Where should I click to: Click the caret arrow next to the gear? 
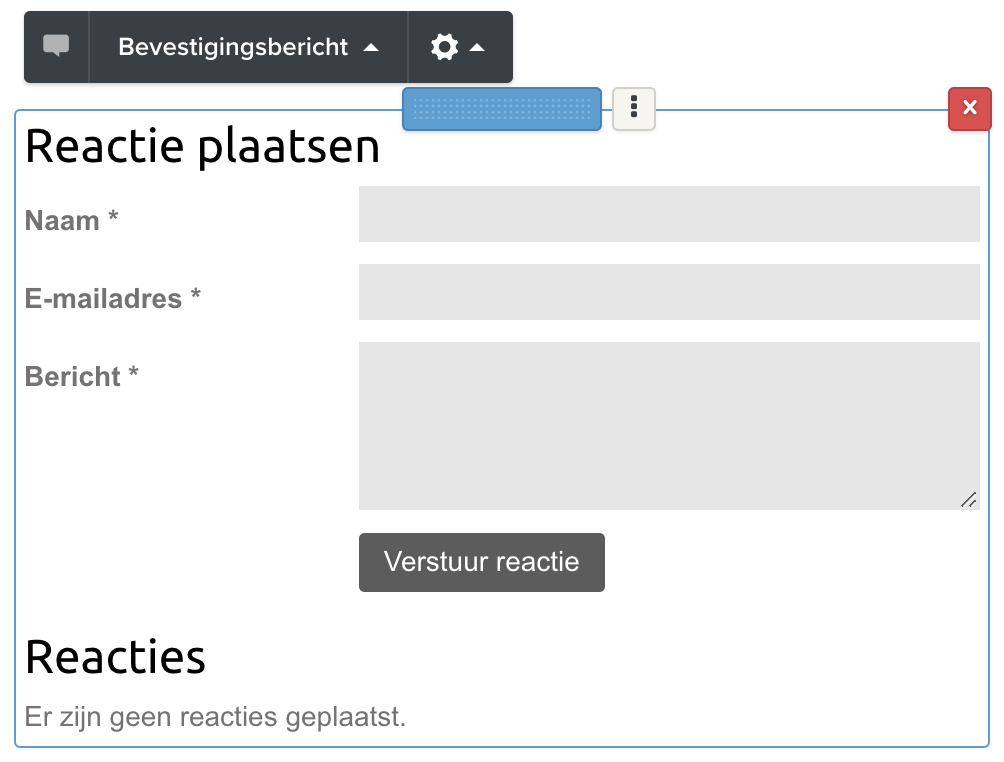(477, 48)
